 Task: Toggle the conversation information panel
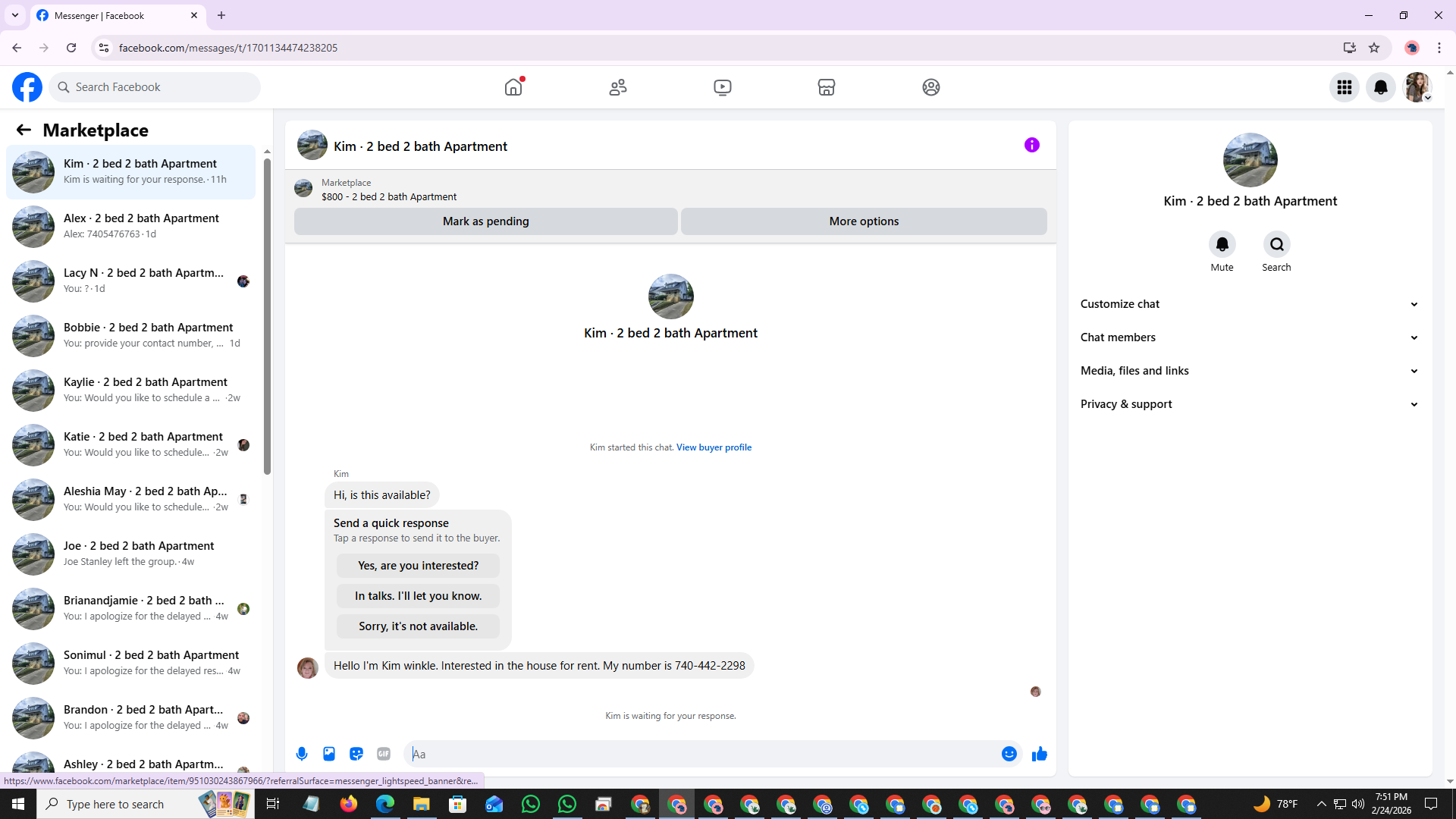pos(1032,145)
